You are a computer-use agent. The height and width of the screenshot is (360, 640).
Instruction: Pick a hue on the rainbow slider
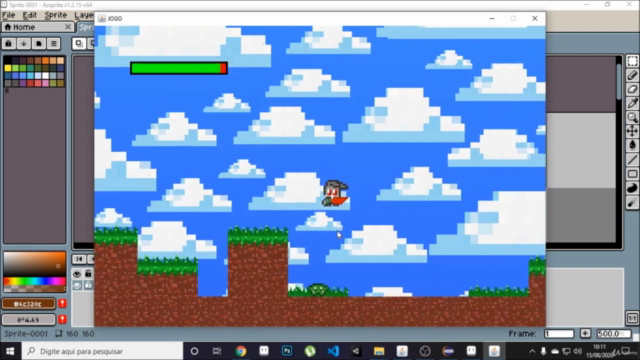[x=35, y=281]
